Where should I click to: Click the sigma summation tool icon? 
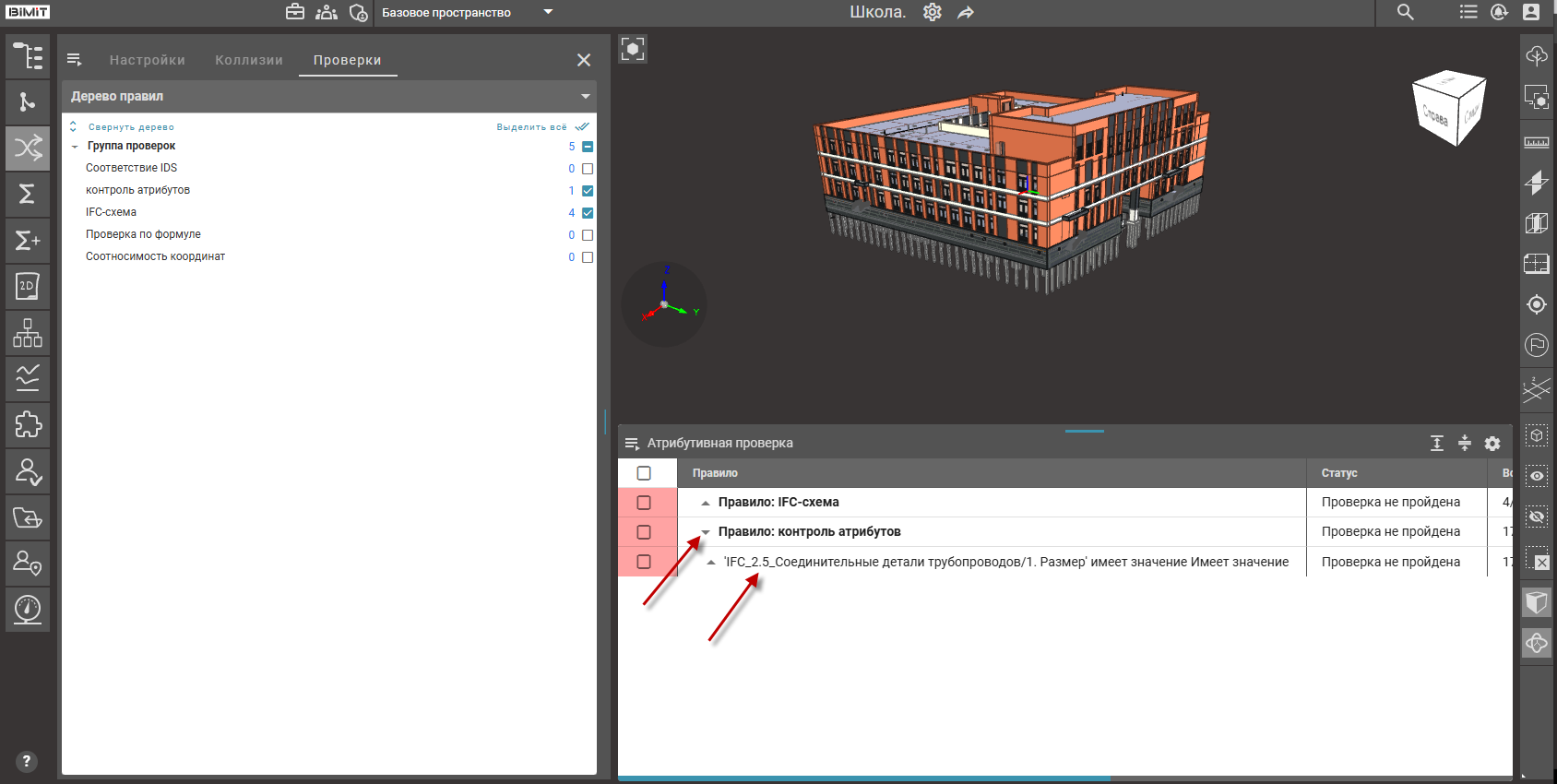[28, 194]
